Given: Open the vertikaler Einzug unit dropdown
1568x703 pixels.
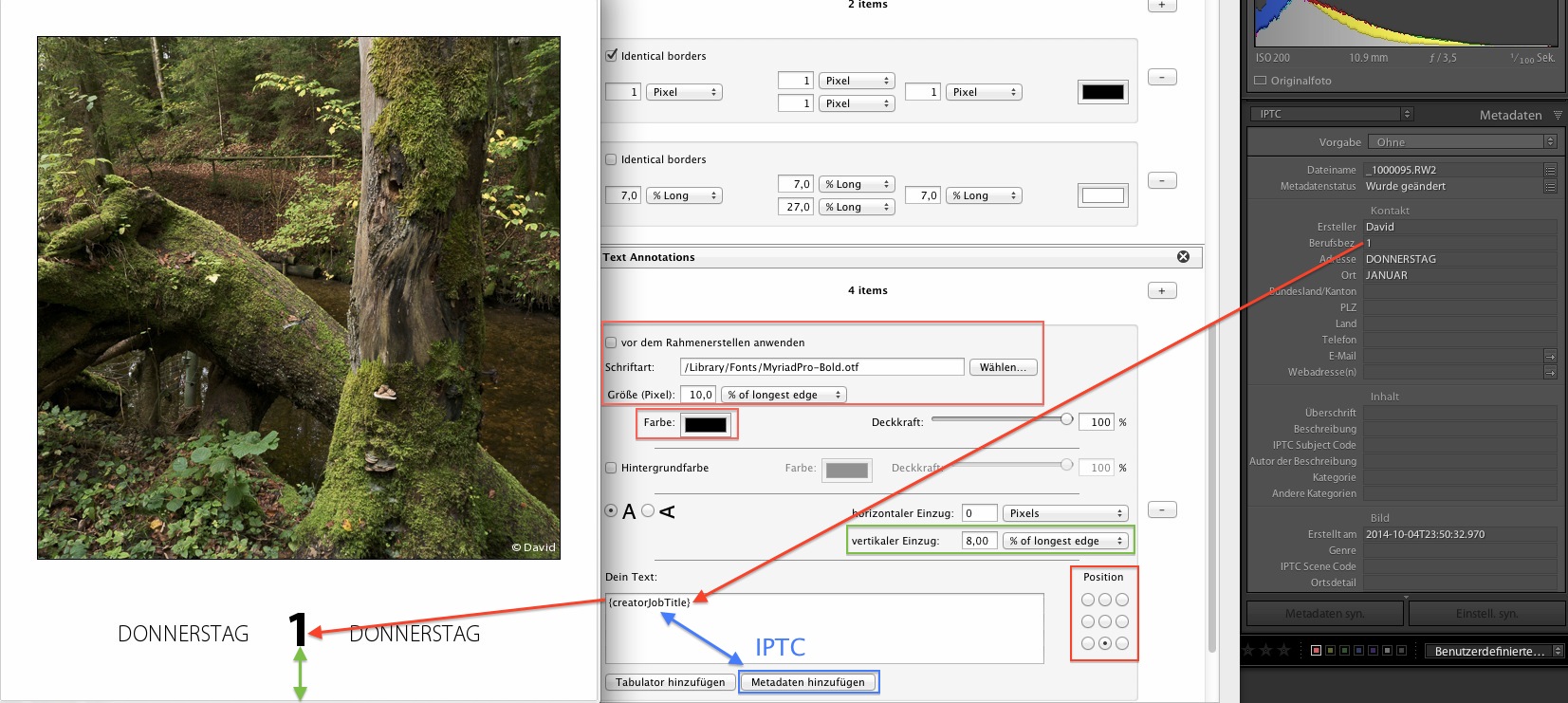Looking at the screenshot, I should click(1065, 541).
